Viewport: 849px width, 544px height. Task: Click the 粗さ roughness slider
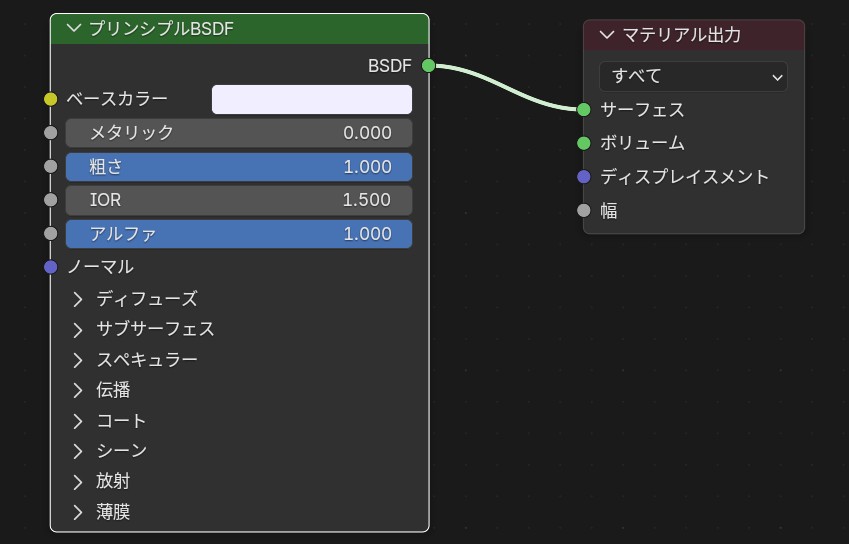tap(239, 167)
